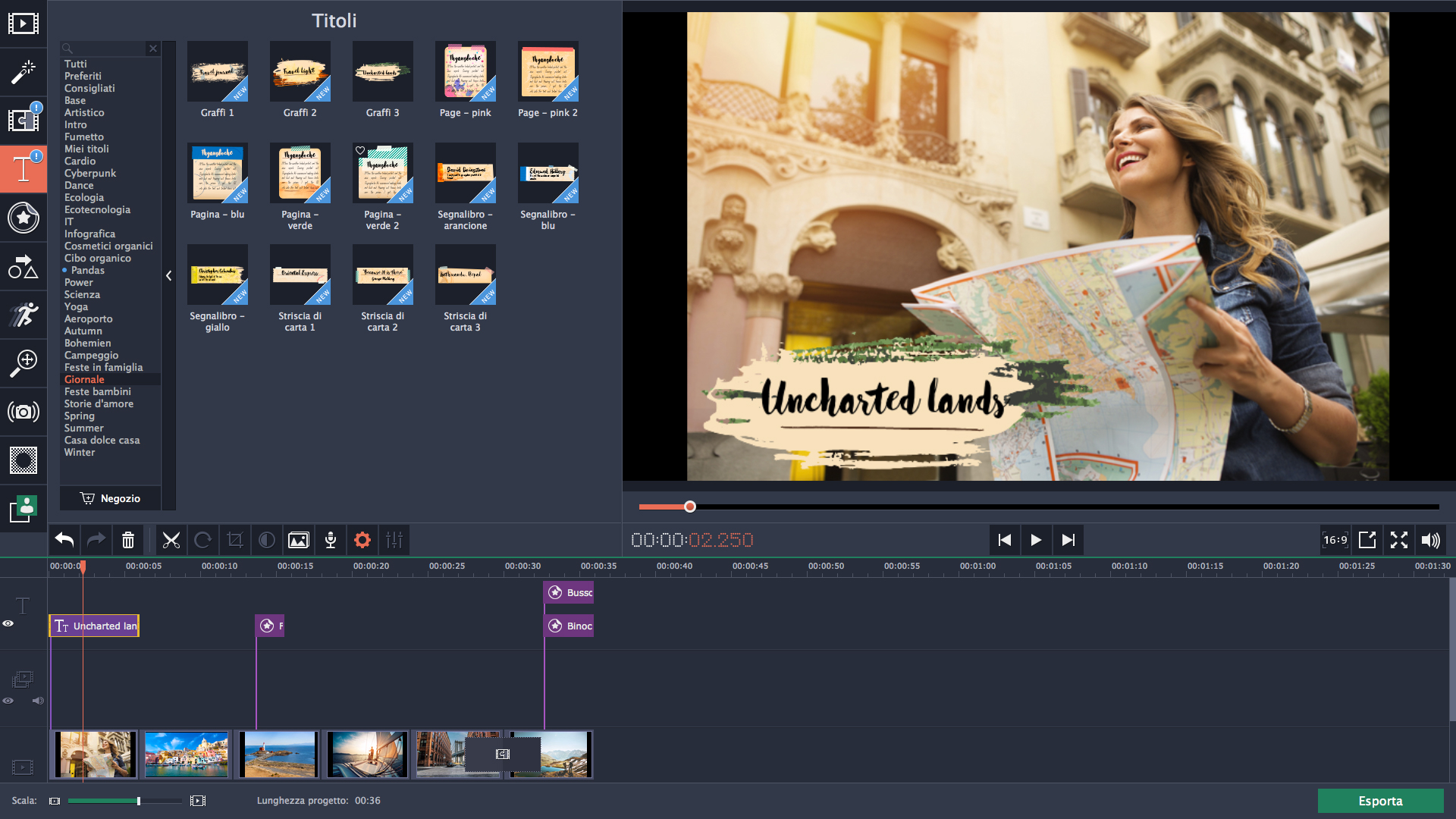The width and height of the screenshot is (1456, 819).
Task: Open the audio equalizer sliders icon
Action: 394,540
